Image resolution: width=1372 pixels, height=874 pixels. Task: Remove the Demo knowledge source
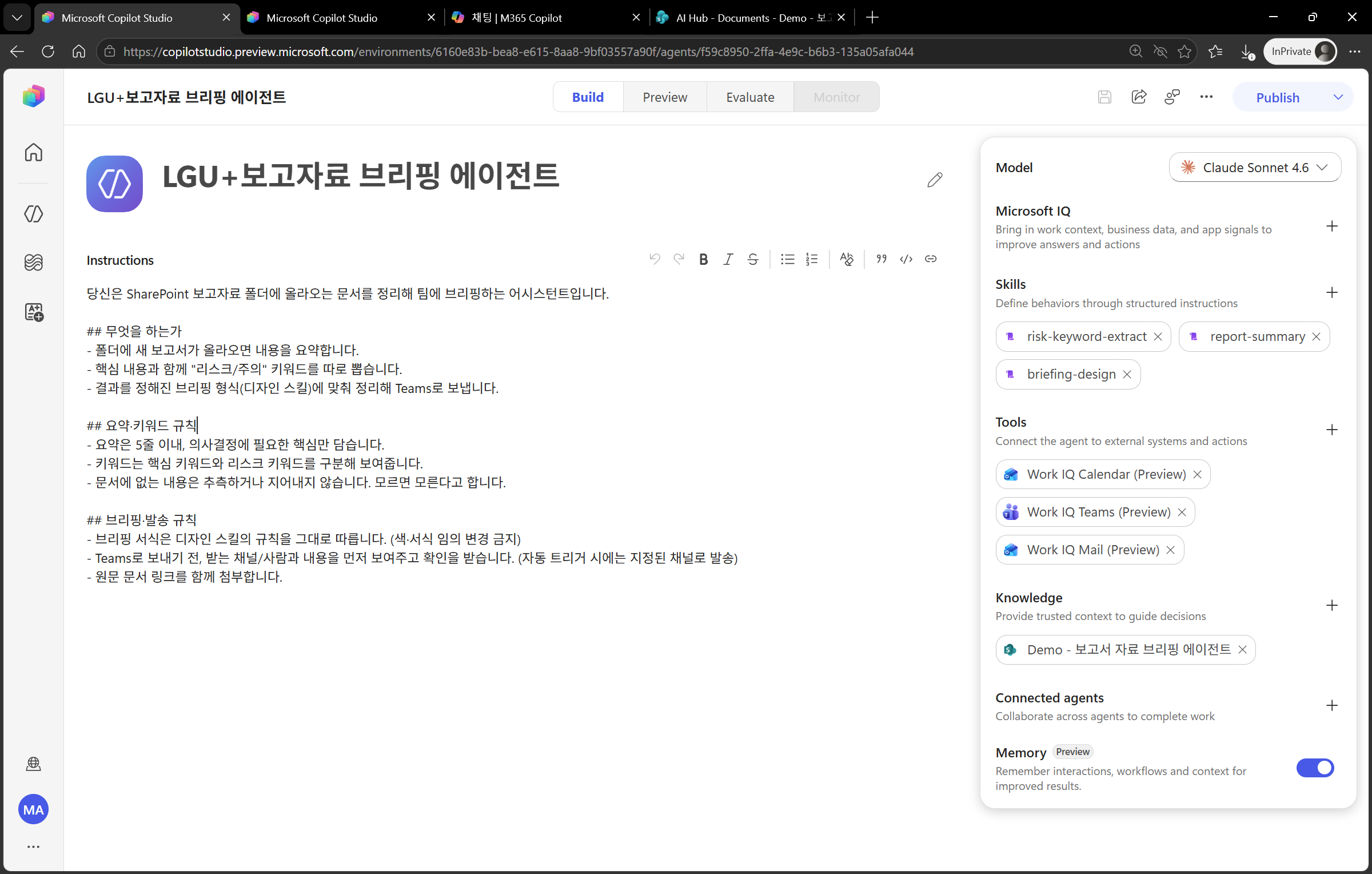point(1242,650)
